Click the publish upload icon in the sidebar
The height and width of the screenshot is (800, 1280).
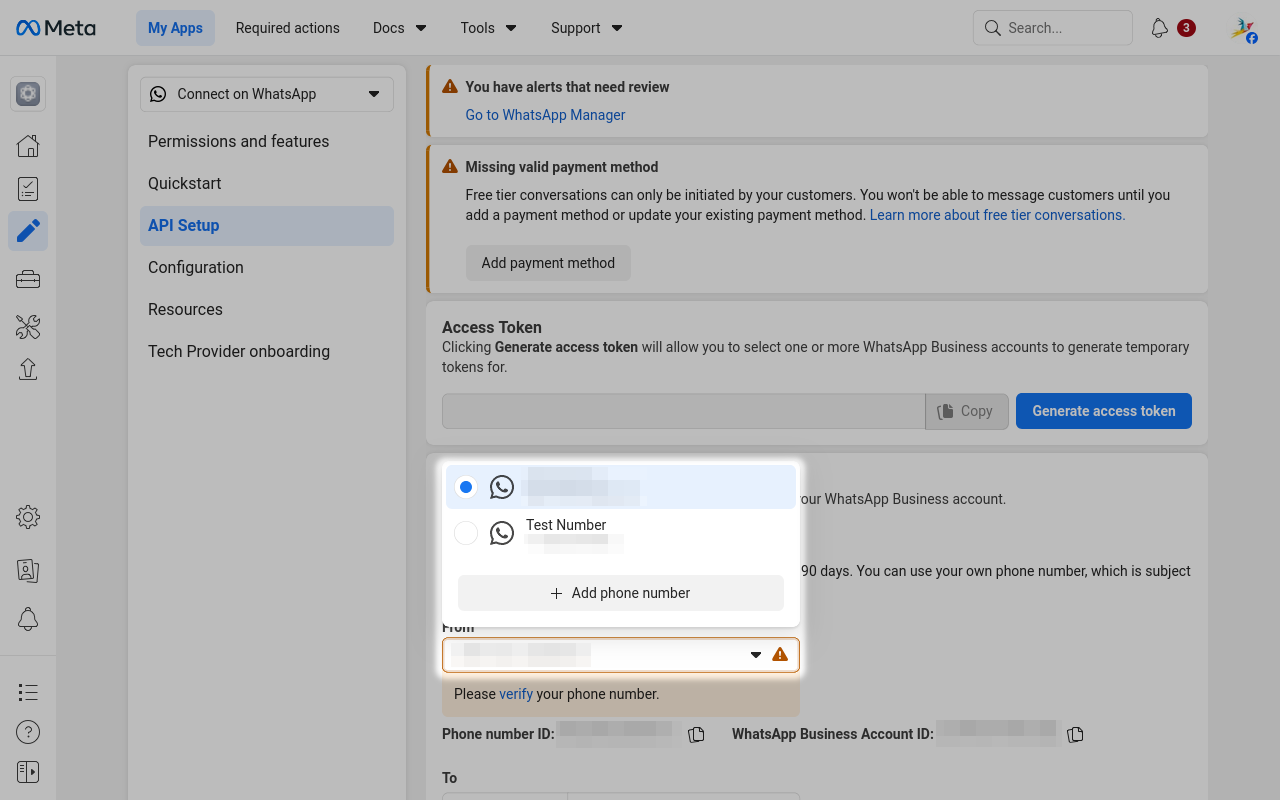click(28, 369)
